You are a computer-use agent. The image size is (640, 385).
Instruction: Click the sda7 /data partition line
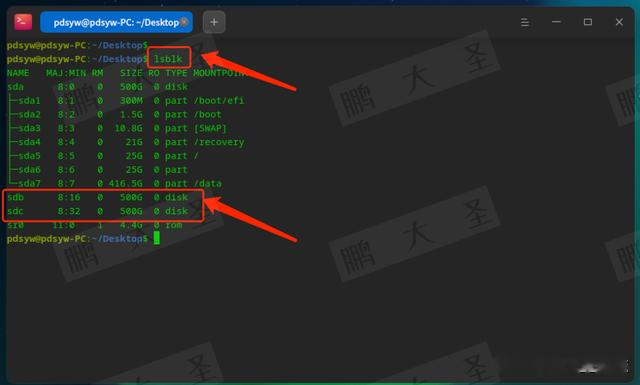click(x=116, y=184)
